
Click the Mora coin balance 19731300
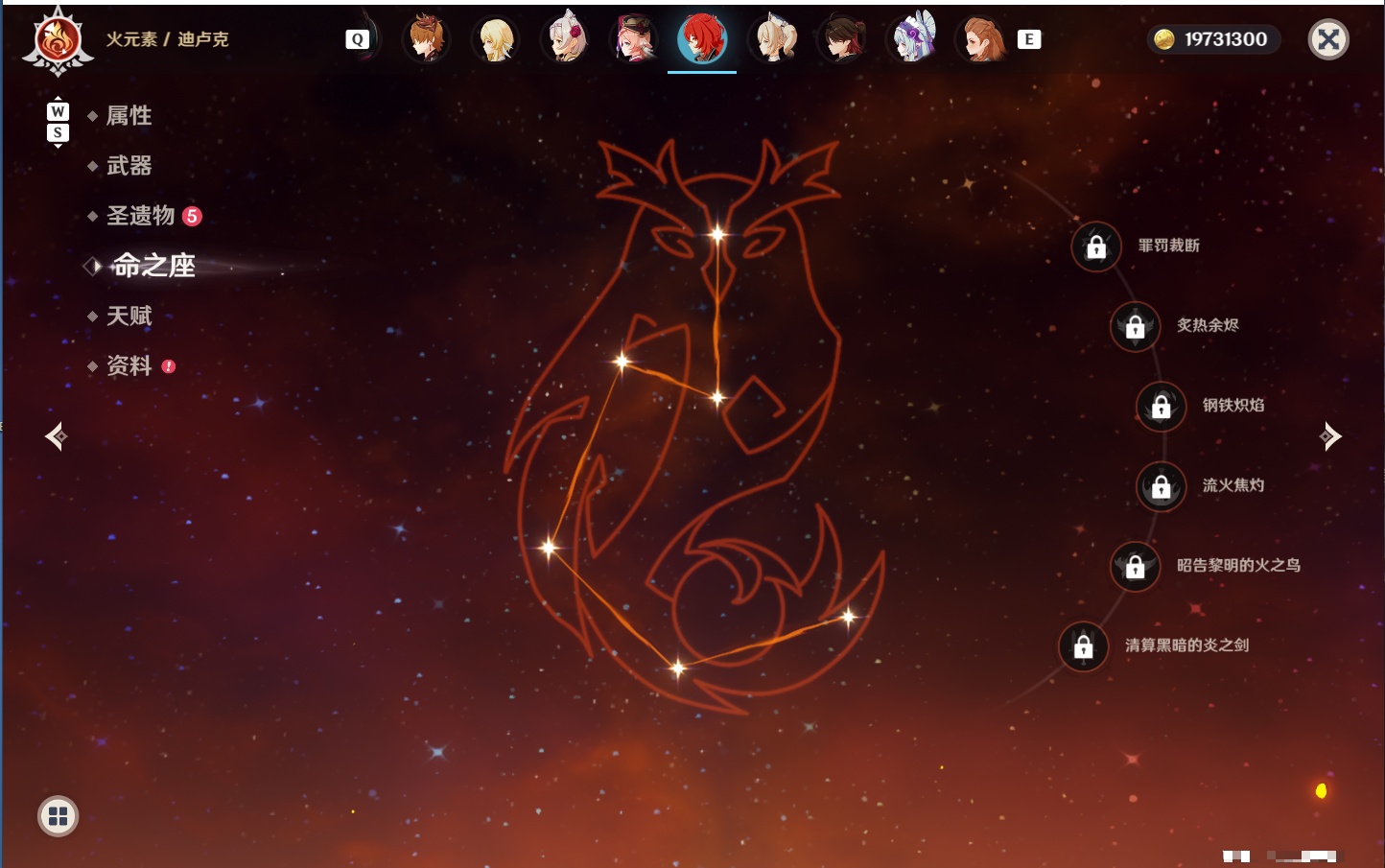click(1213, 39)
